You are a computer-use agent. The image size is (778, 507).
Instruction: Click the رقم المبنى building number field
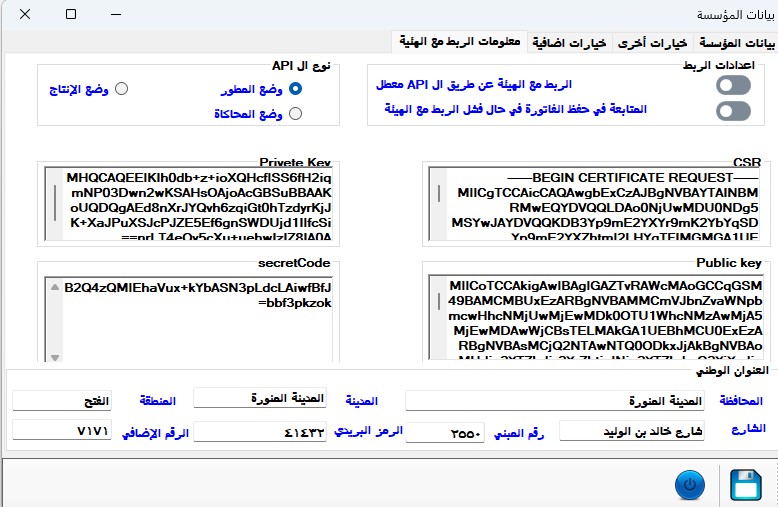pos(445,433)
